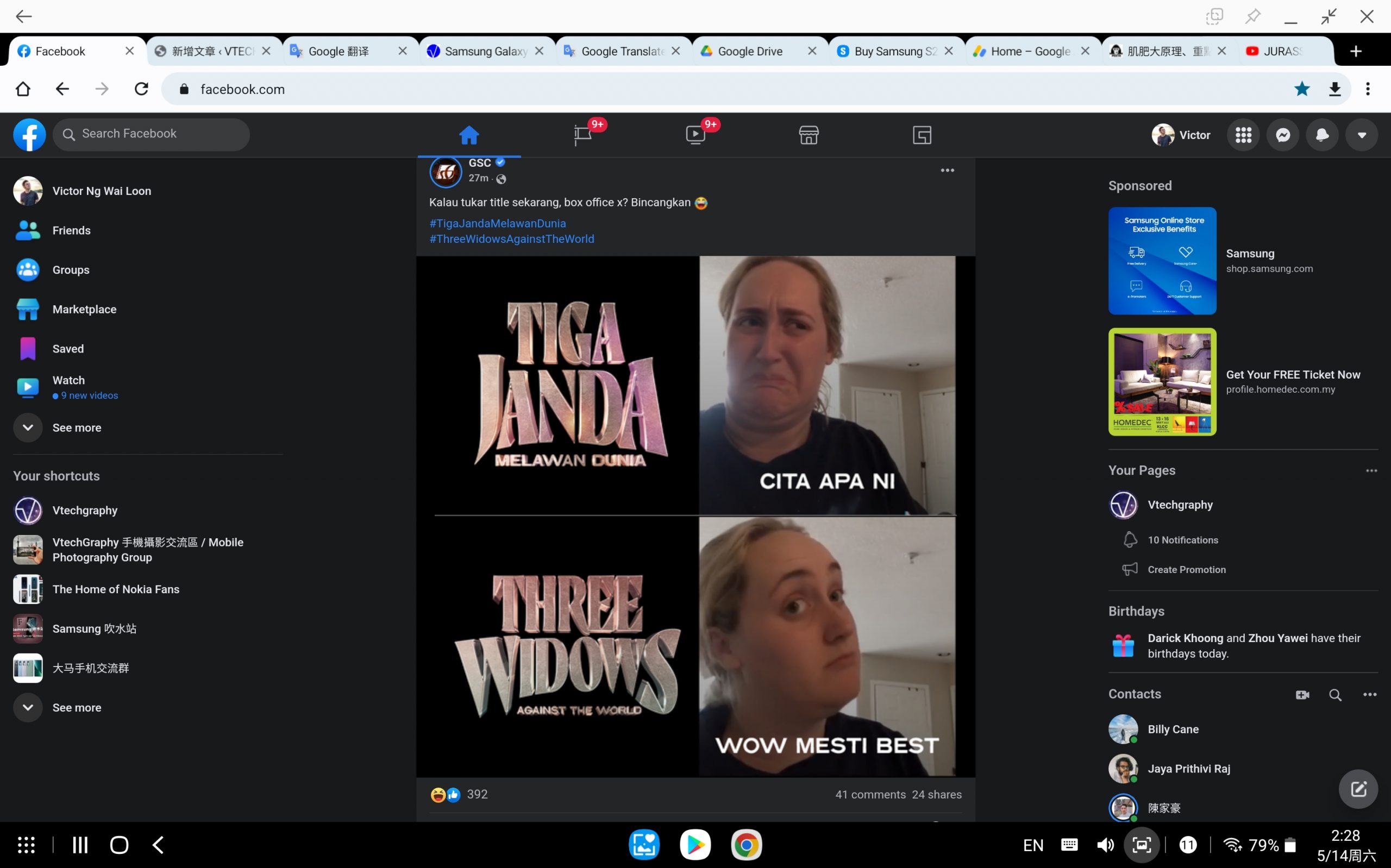Open VtechGraphy Mobile Photography Group shortcut
This screenshot has width=1391, height=868.
point(148,549)
